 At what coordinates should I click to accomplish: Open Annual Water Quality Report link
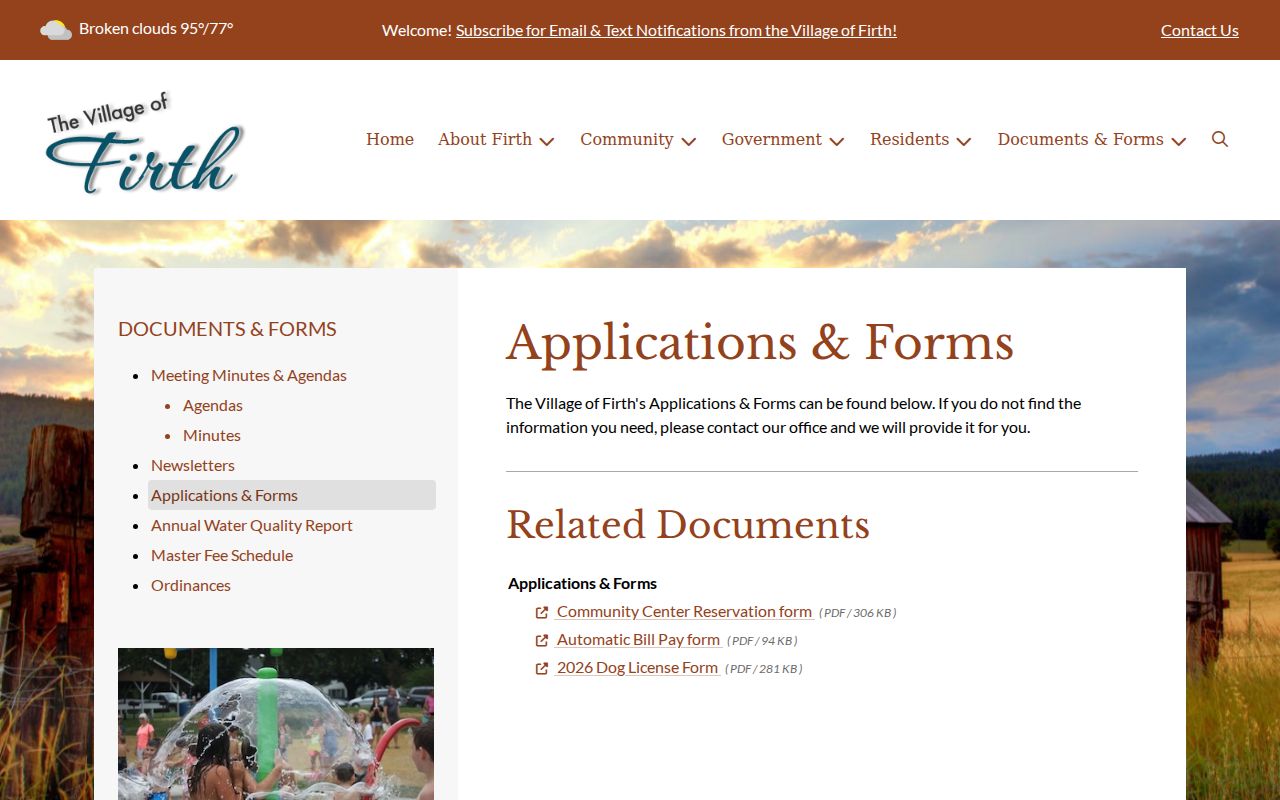(x=252, y=525)
